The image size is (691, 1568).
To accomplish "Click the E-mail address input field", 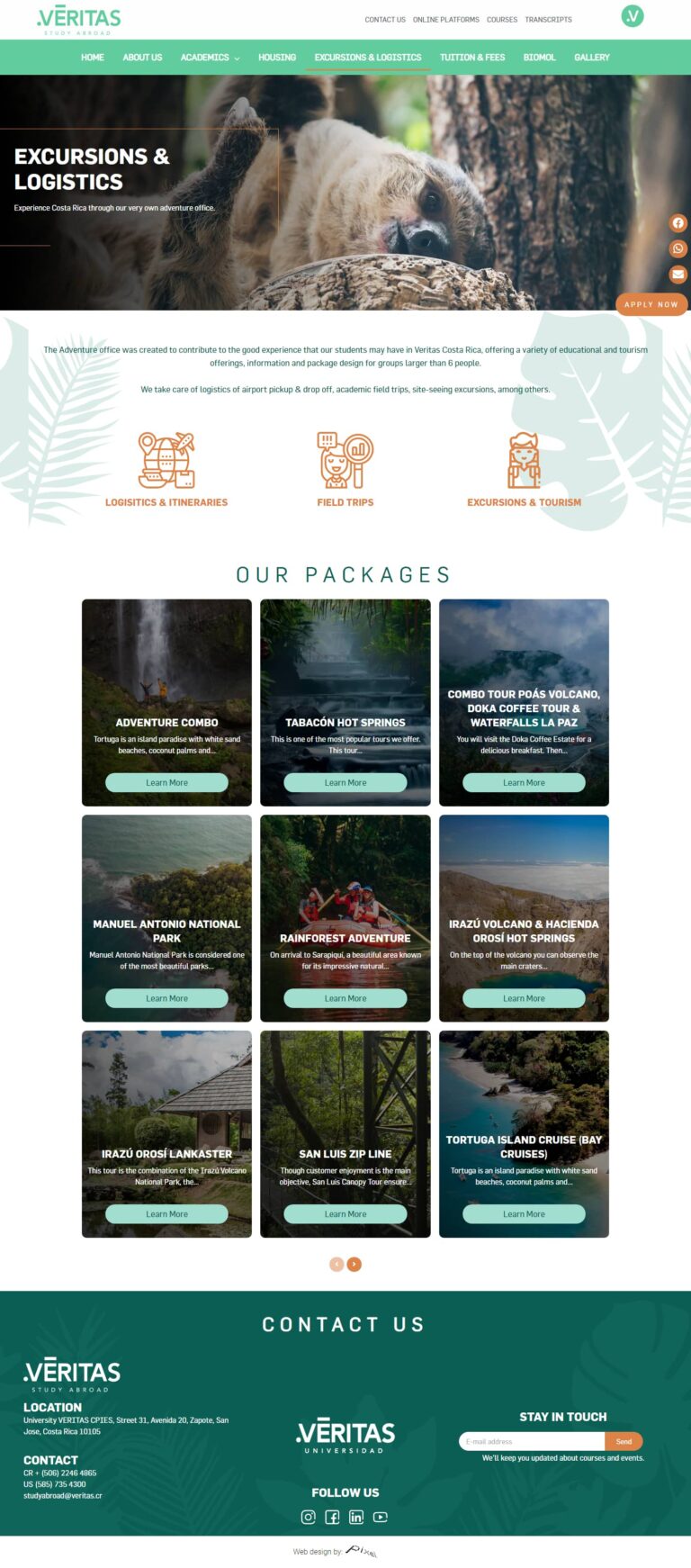I will (x=532, y=1441).
